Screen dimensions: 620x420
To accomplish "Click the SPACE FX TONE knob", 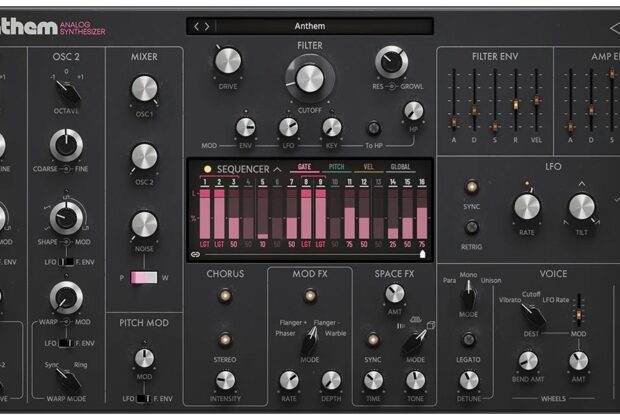I will (415, 381).
